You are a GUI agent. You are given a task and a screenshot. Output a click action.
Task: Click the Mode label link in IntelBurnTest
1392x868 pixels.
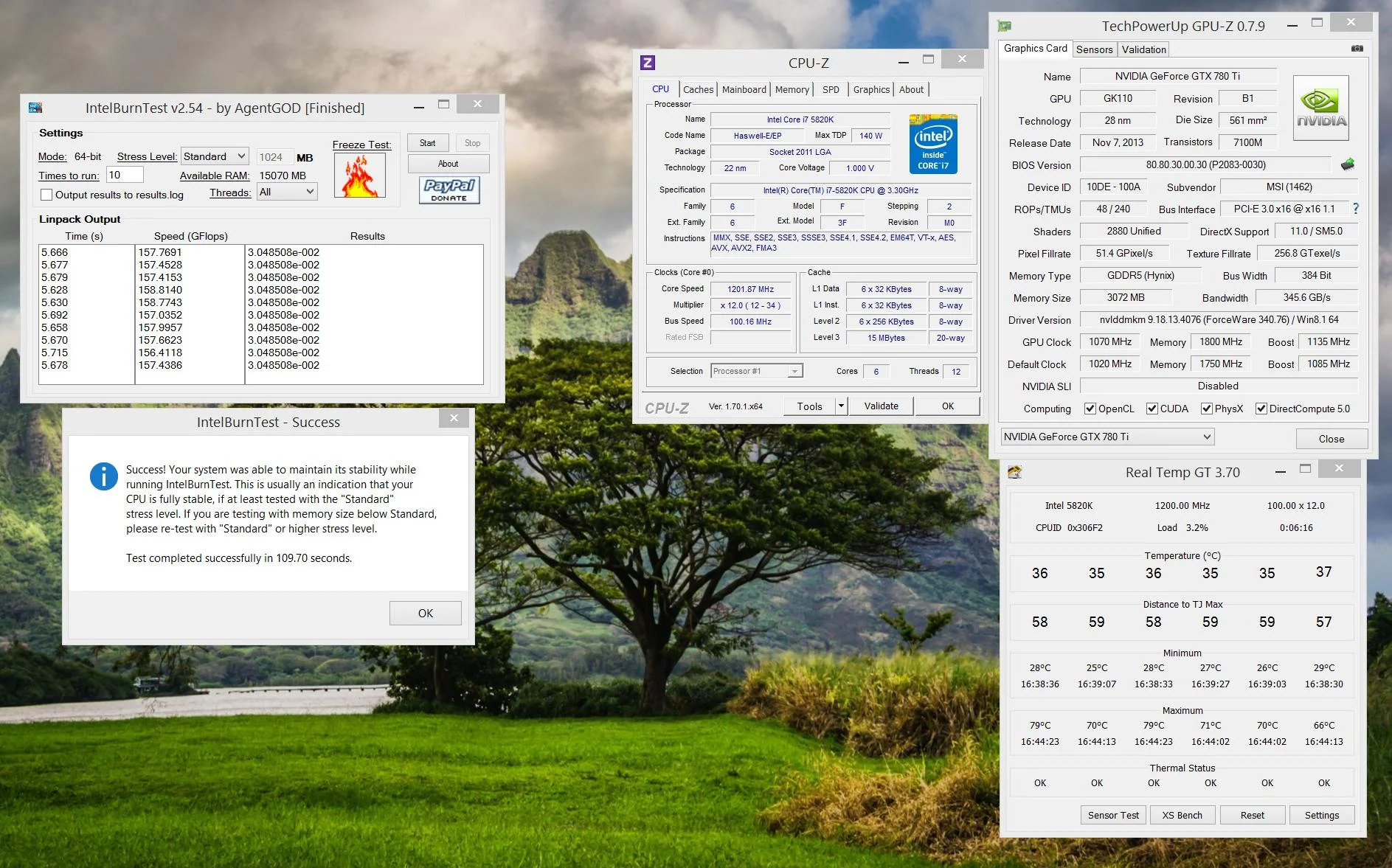click(52, 156)
